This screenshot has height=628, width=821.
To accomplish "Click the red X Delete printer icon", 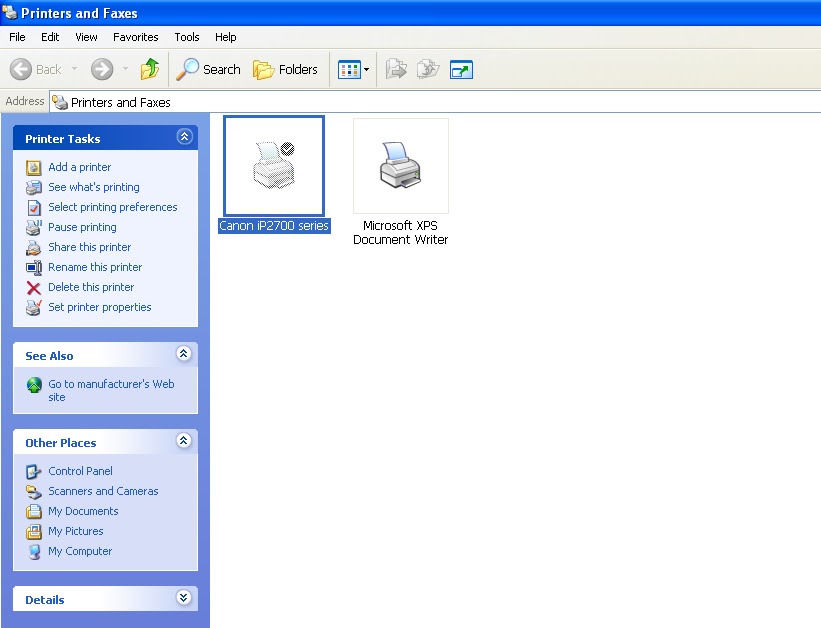I will (34, 288).
